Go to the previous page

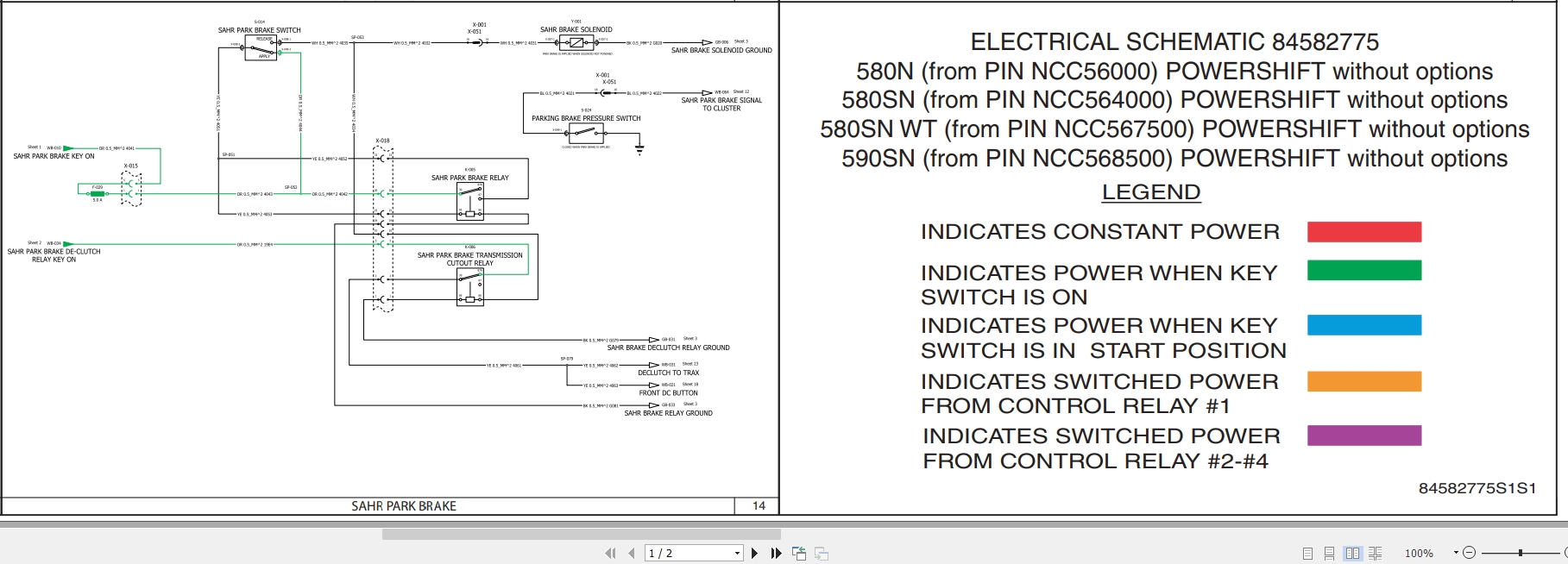[x=632, y=554]
